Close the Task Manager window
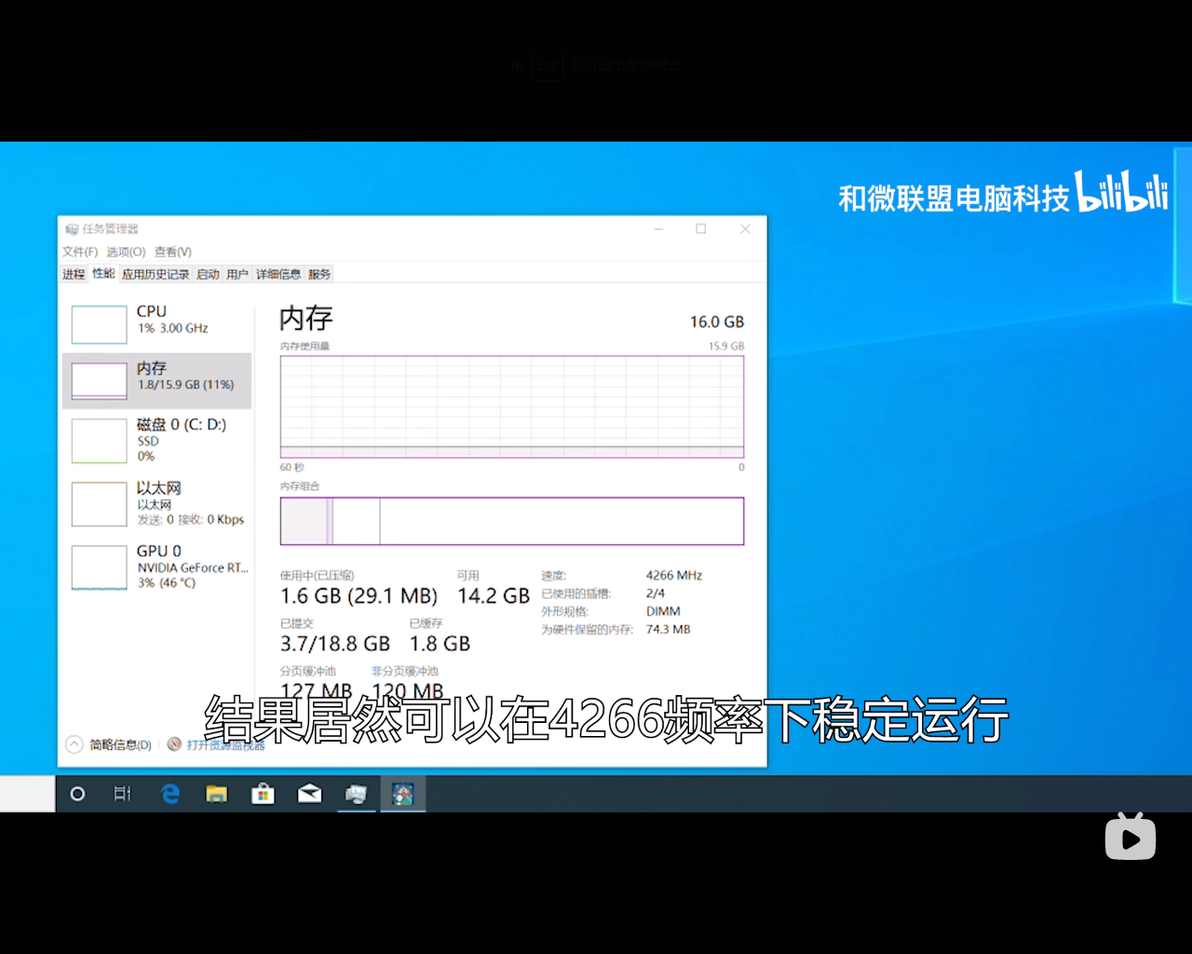Viewport: 1192px width, 954px height. click(x=745, y=229)
